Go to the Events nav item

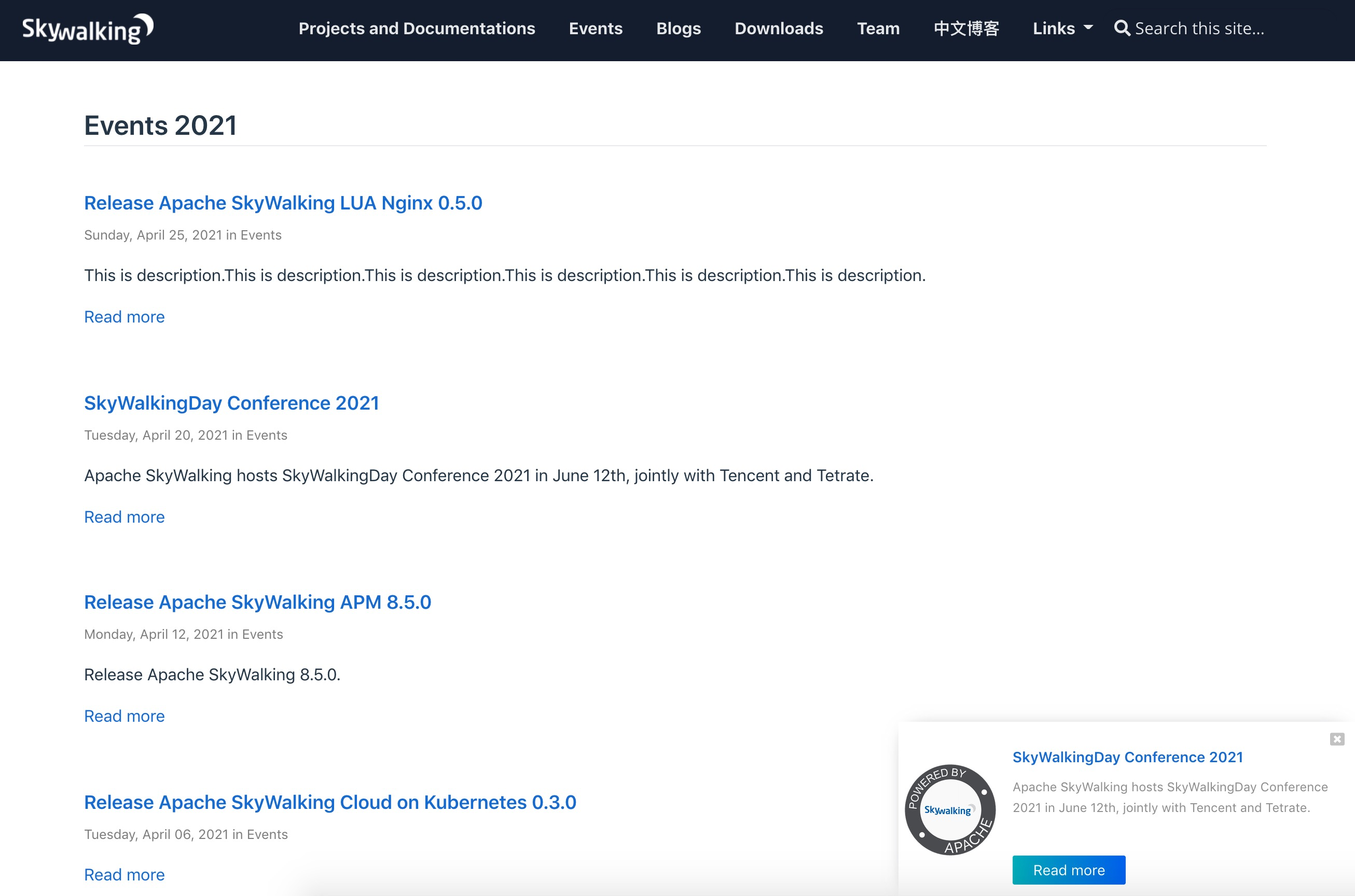(595, 29)
